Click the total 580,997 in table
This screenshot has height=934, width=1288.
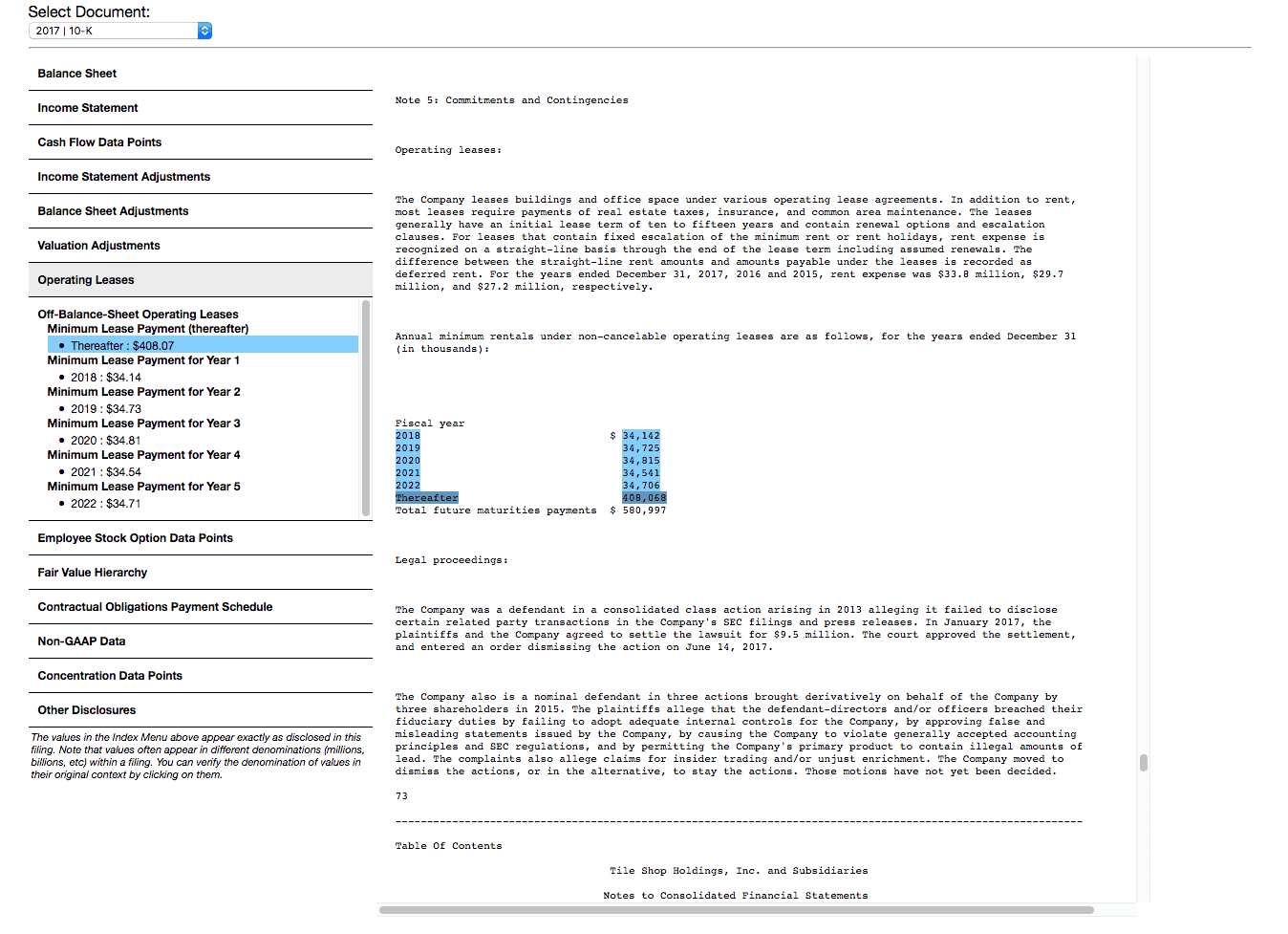pyautogui.click(x=644, y=510)
